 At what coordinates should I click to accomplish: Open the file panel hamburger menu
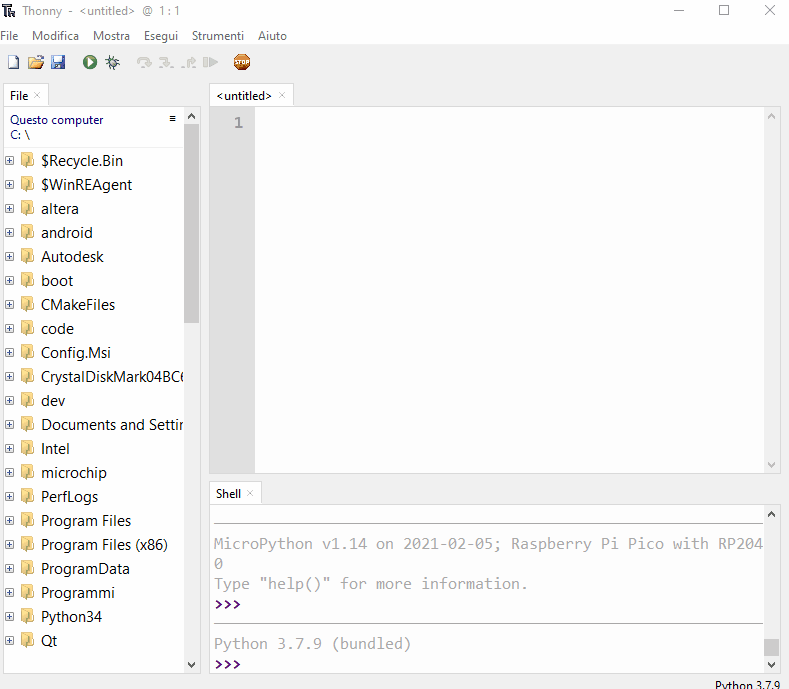click(172, 118)
